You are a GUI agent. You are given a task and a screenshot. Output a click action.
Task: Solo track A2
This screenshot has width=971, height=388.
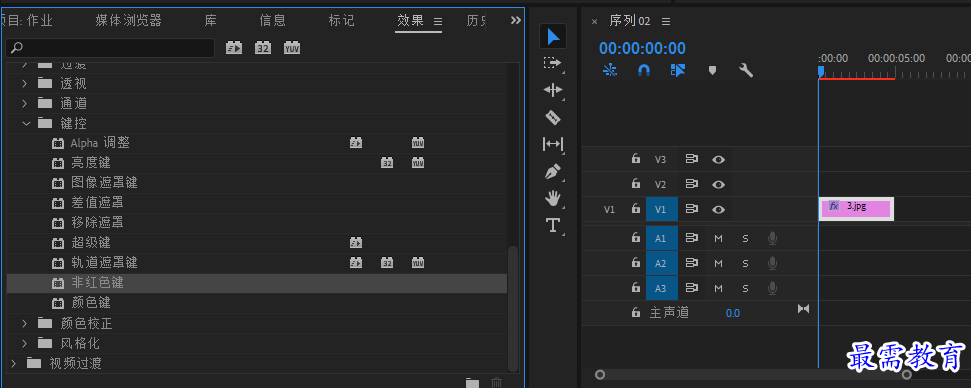[746, 264]
